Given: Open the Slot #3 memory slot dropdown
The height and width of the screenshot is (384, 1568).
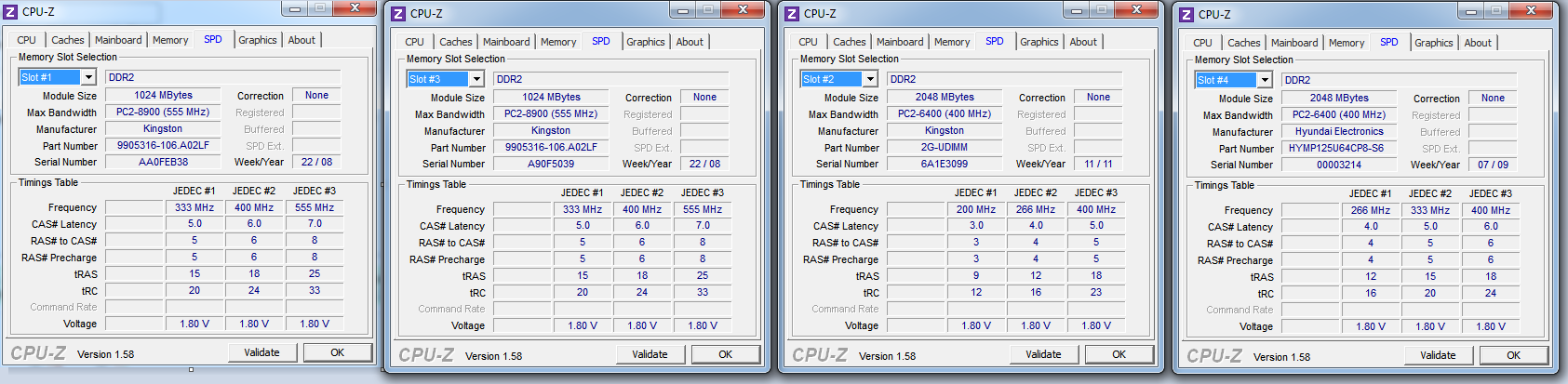Looking at the screenshot, I should coord(476,79).
